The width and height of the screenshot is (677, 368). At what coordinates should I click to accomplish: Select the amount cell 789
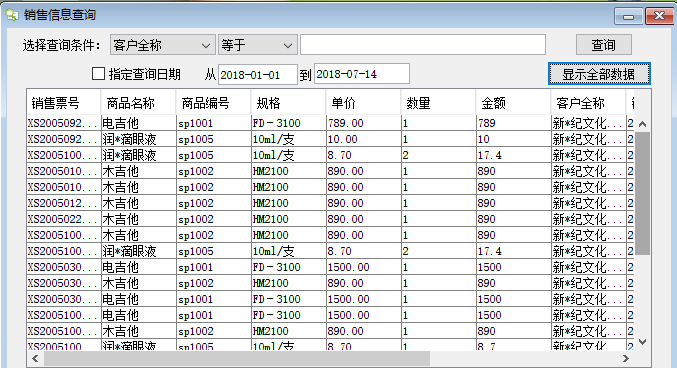[x=513, y=124]
